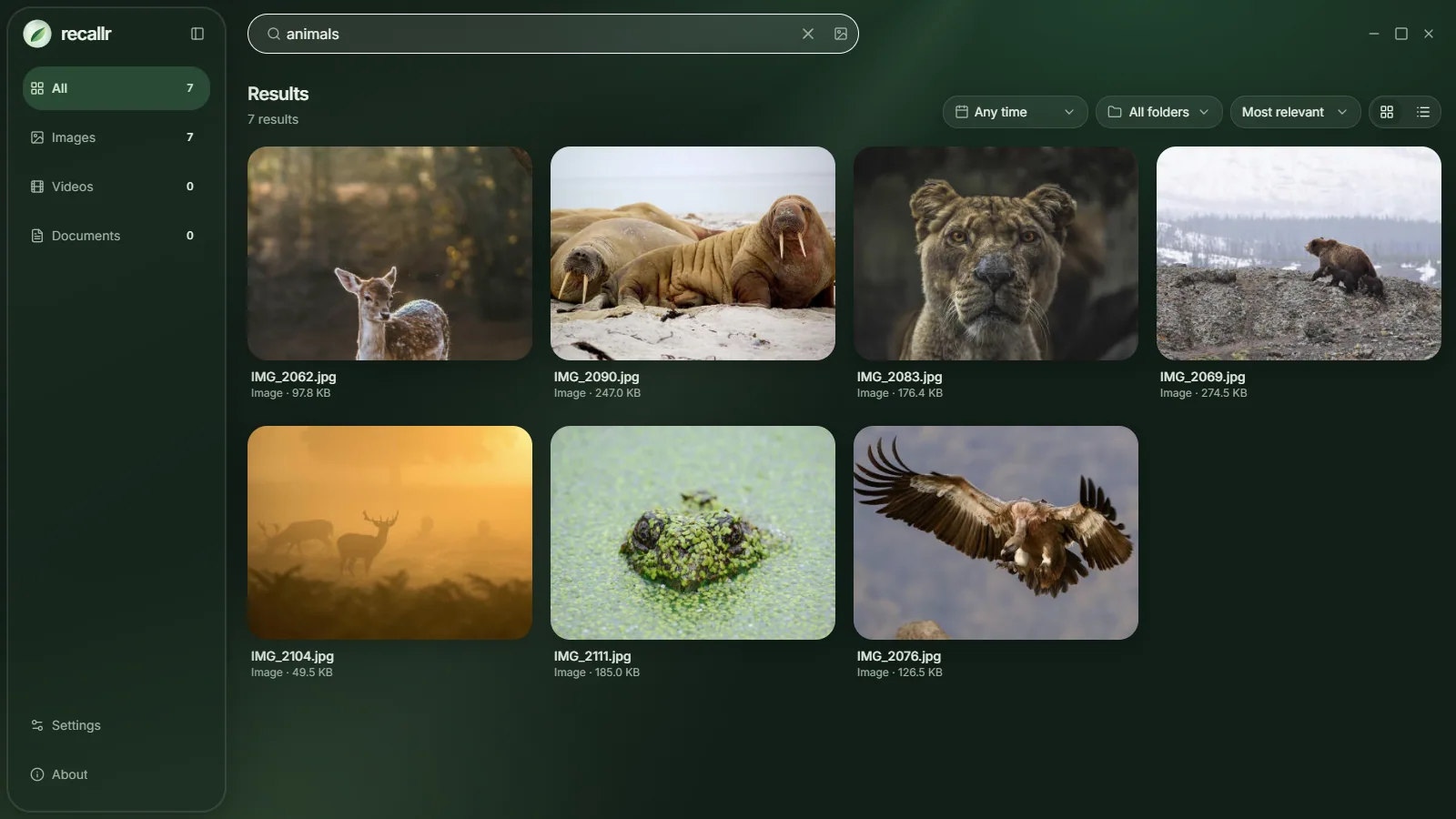
Task: Open the All folders filter dropdown
Action: (x=1159, y=112)
